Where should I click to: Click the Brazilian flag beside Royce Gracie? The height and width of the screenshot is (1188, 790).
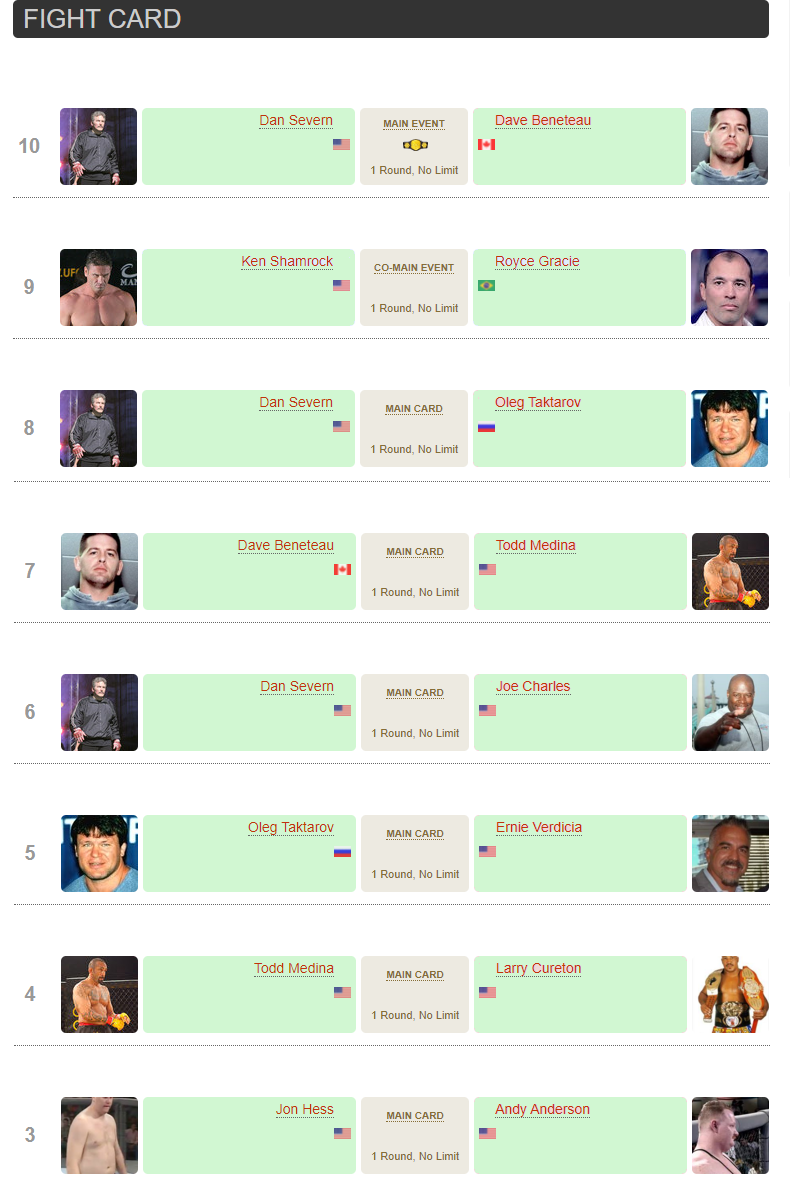pyautogui.click(x=487, y=285)
